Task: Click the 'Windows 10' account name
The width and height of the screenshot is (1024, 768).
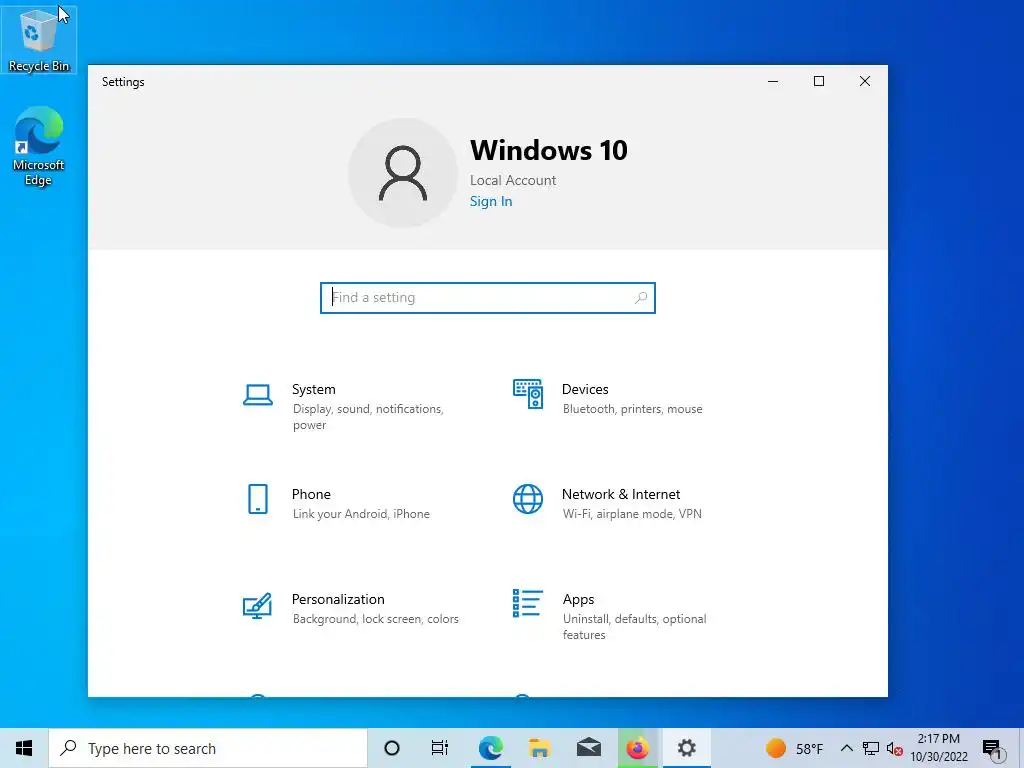Action: pyautogui.click(x=549, y=150)
